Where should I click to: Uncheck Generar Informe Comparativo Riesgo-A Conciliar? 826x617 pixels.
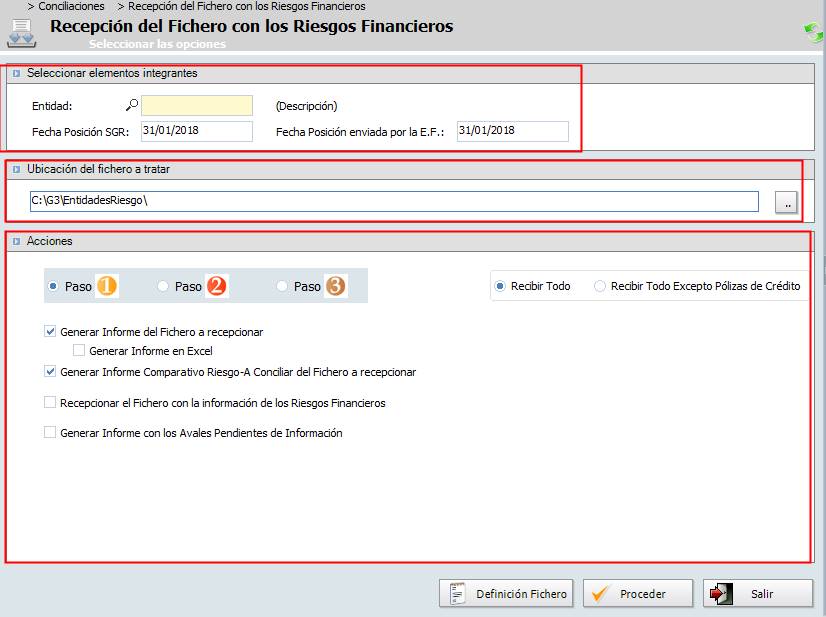coord(50,371)
